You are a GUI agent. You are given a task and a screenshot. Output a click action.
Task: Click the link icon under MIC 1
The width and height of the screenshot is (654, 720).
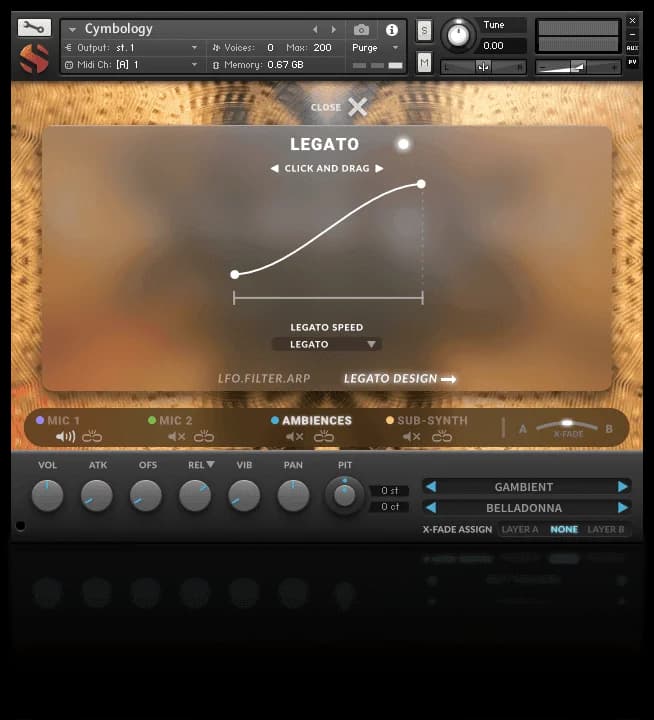click(92, 437)
